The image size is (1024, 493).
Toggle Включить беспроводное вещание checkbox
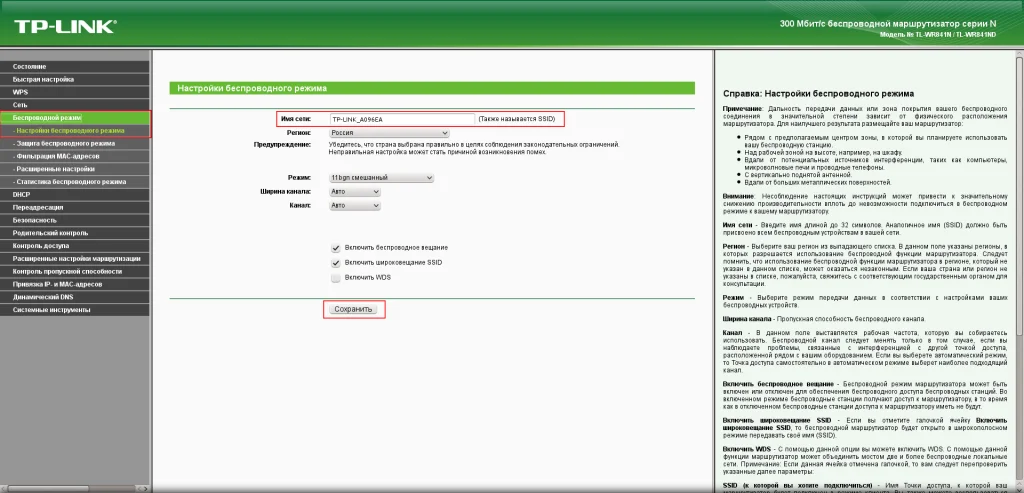[x=336, y=248]
